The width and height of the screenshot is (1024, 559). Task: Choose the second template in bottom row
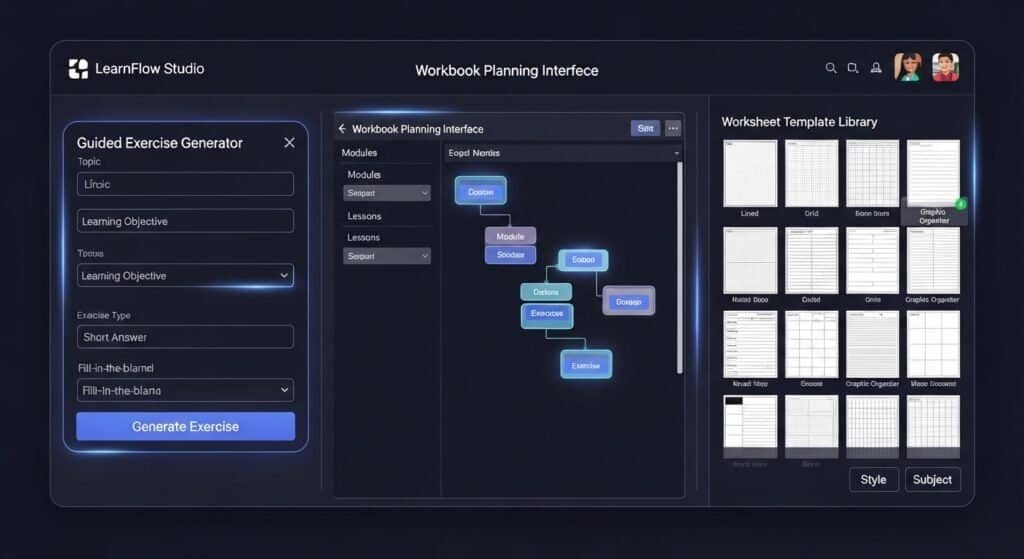(811, 426)
